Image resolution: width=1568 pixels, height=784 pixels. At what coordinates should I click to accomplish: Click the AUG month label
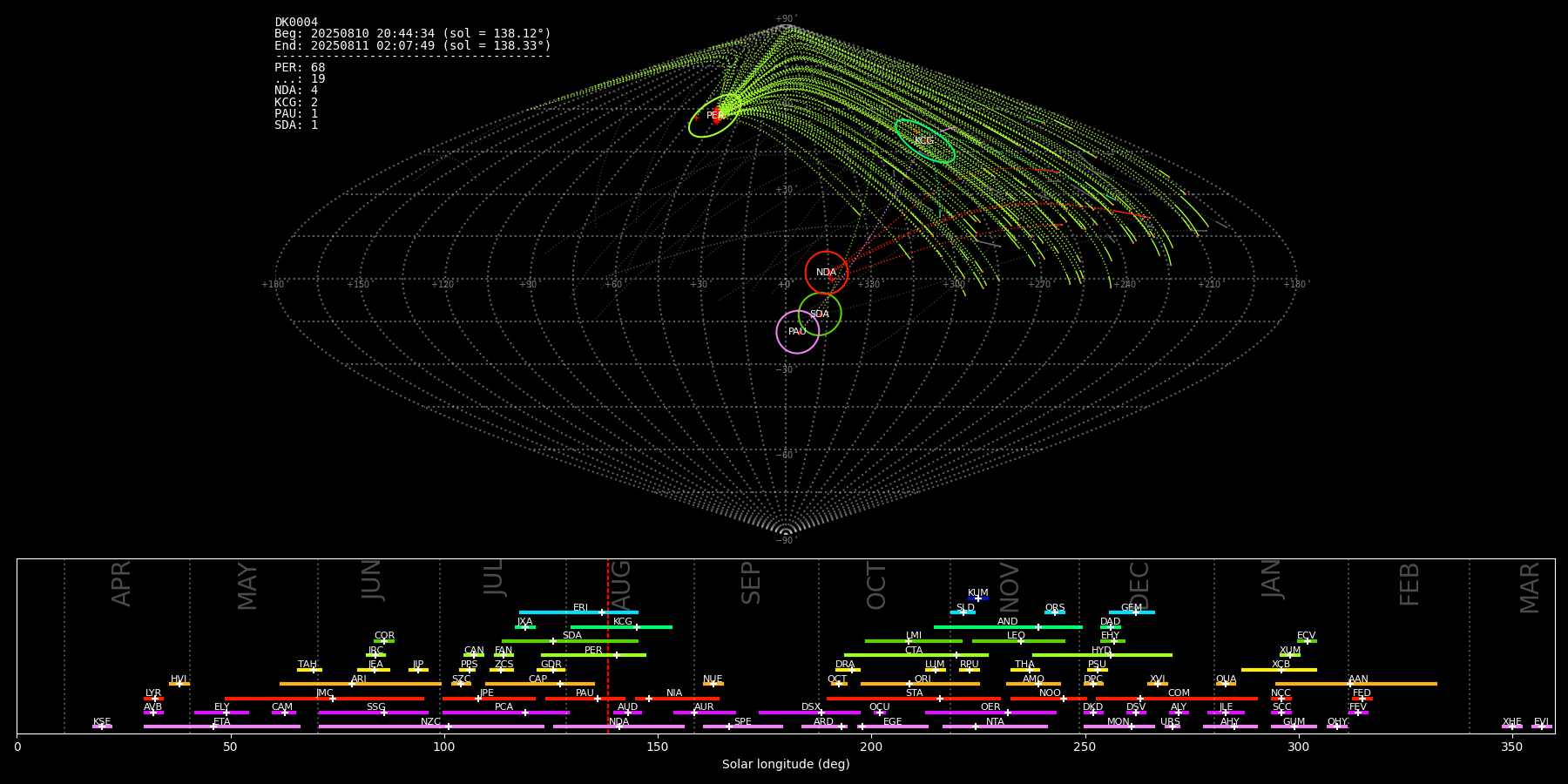click(621, 587)
